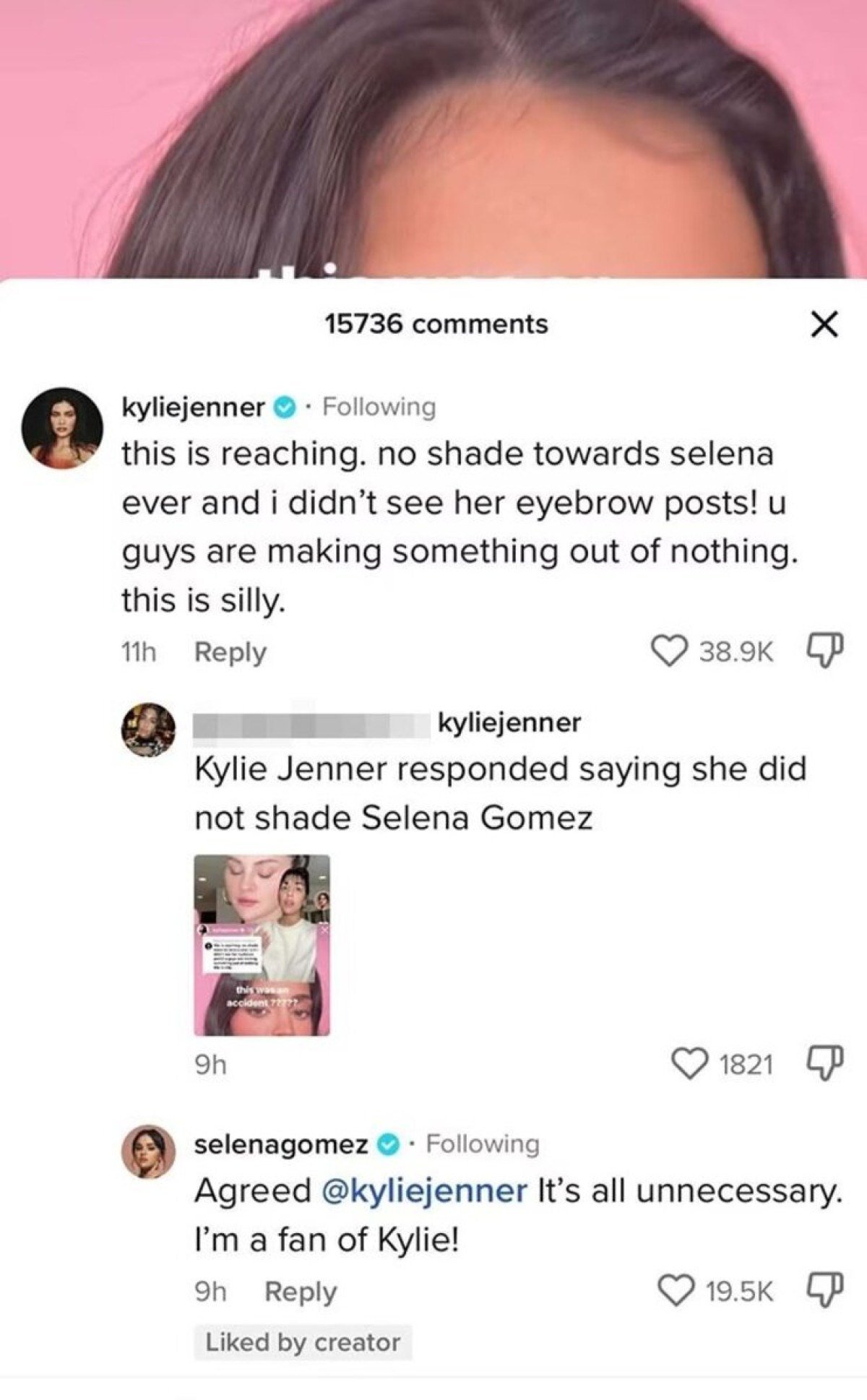Reply to kyliejenner's comment
Image resolution: width=867 pixels, height=1400 pixels.
tap(230, 652)
